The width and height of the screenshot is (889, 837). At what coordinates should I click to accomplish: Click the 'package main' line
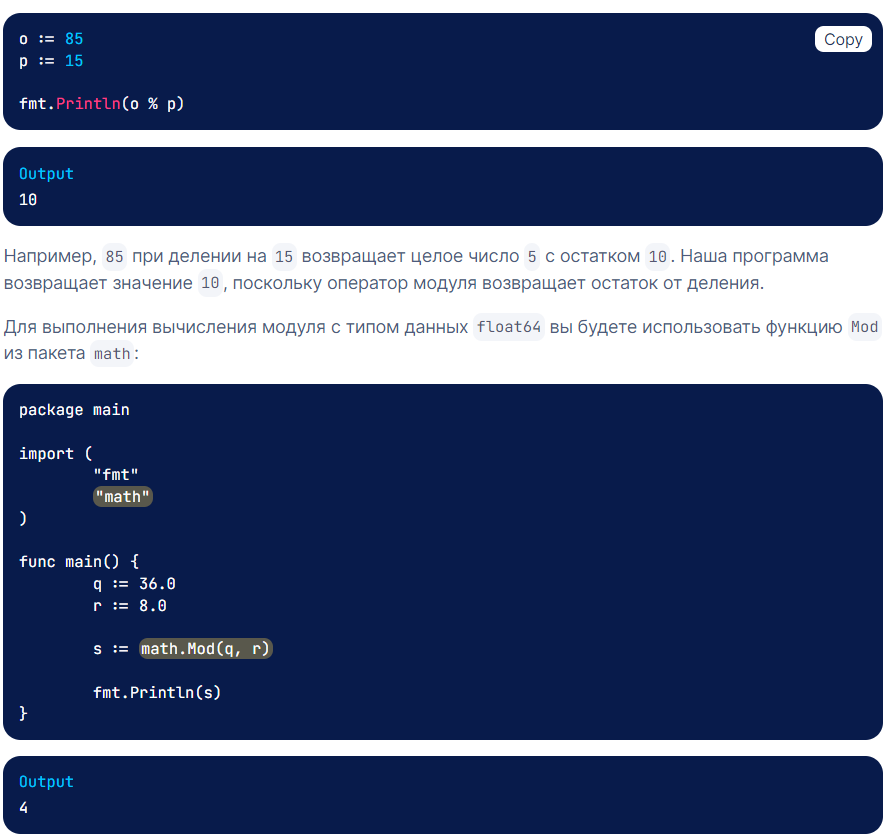click(74, 409)
